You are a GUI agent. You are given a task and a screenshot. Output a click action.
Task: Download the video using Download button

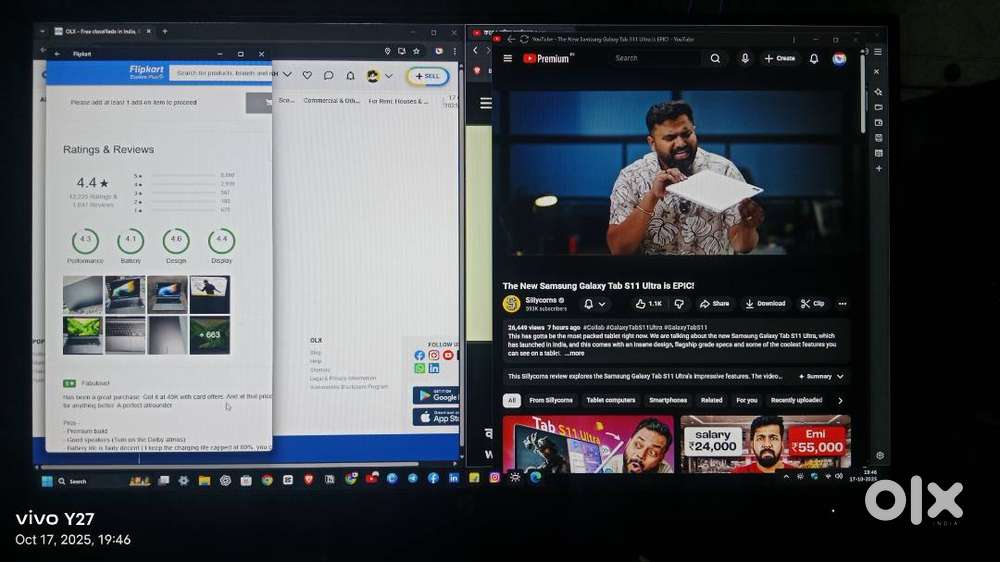tap(765, 303)
